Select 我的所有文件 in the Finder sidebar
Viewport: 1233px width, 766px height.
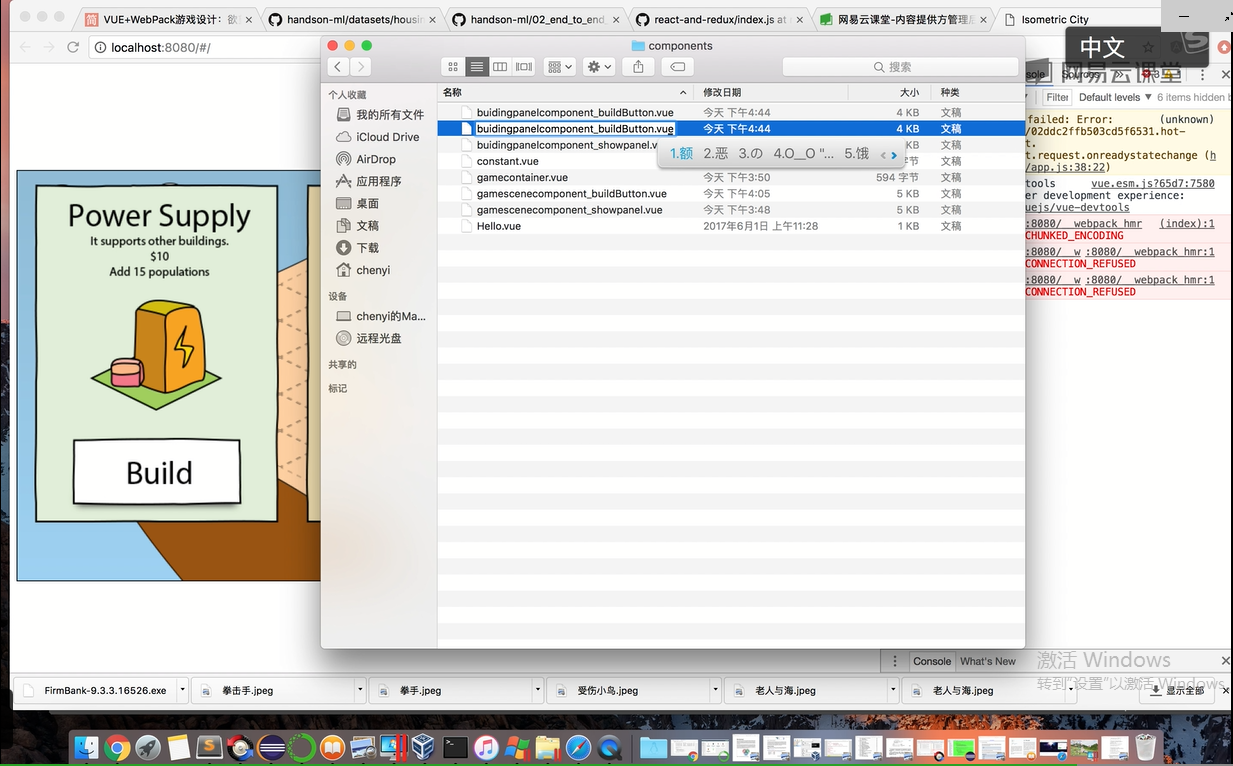(x=380, y=115)
